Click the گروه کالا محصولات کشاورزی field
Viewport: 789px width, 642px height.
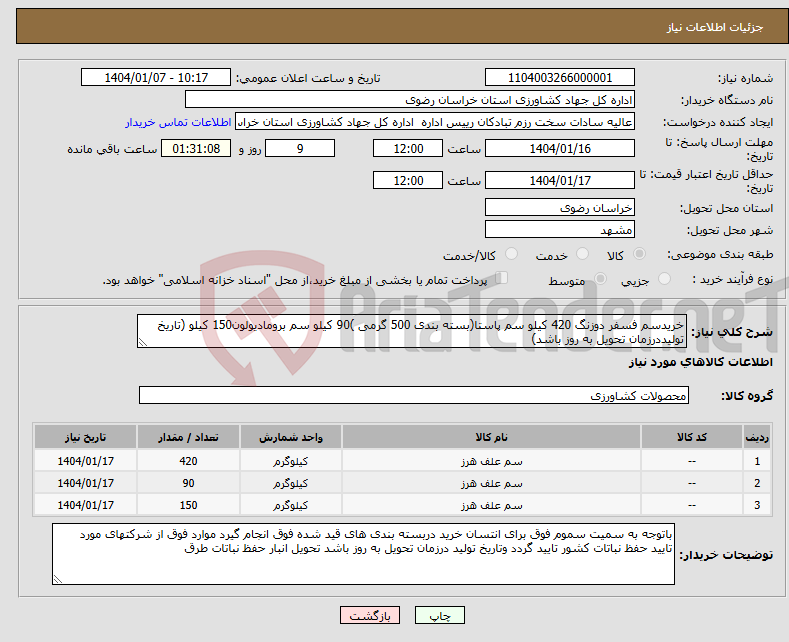[414, 395]
